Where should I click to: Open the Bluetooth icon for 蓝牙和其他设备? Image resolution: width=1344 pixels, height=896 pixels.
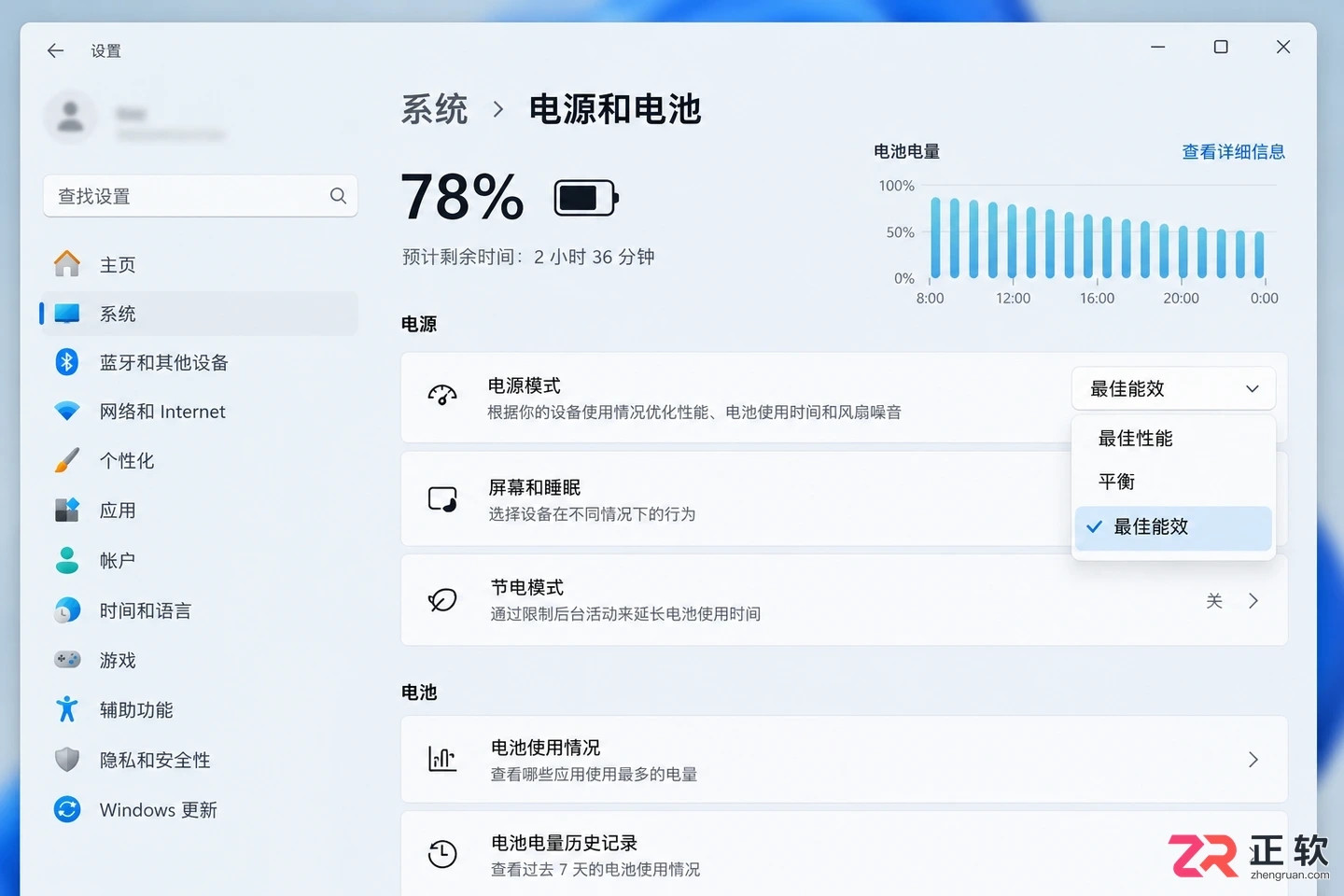click(67, 362)
